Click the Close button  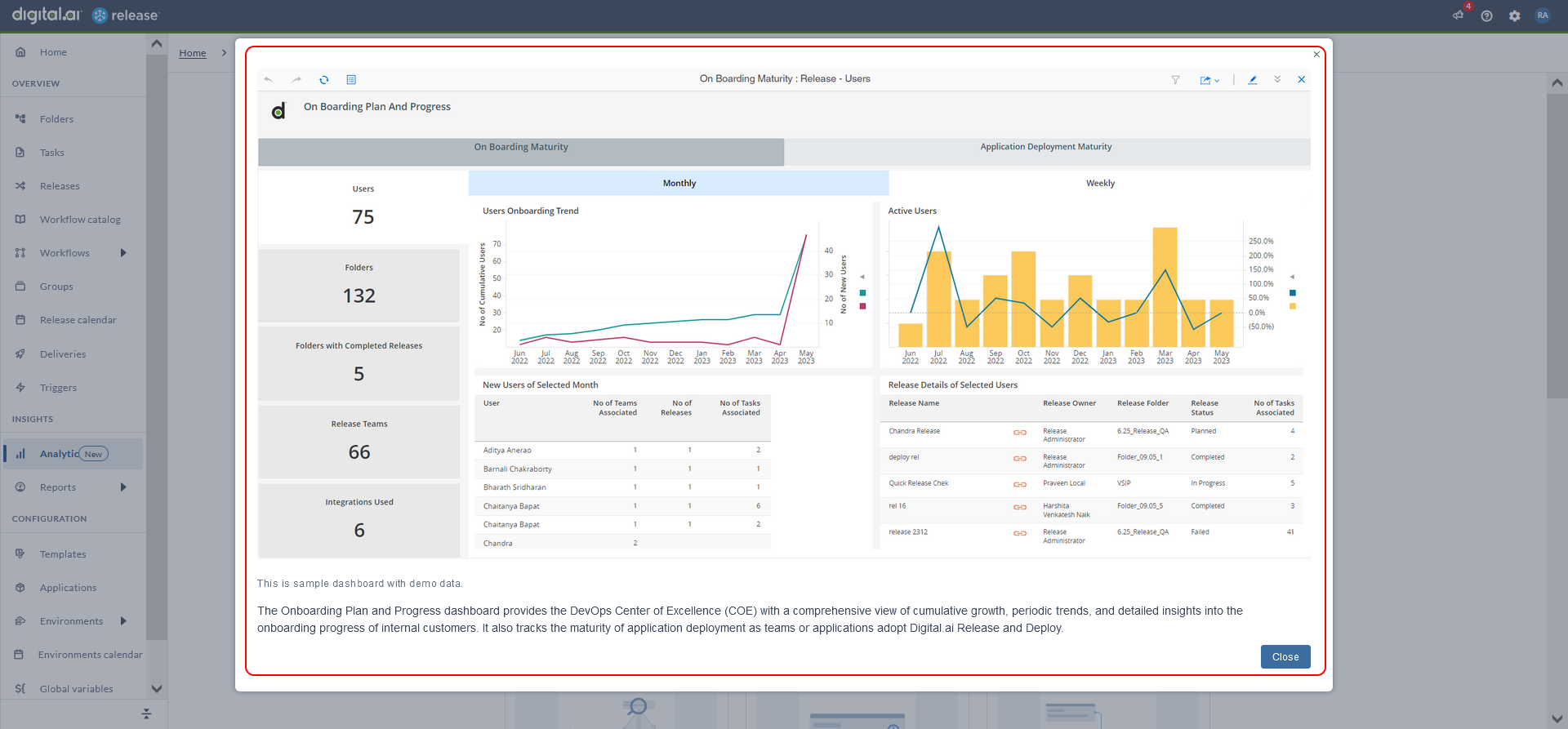pyautogui.click(x=1285, y=657)
